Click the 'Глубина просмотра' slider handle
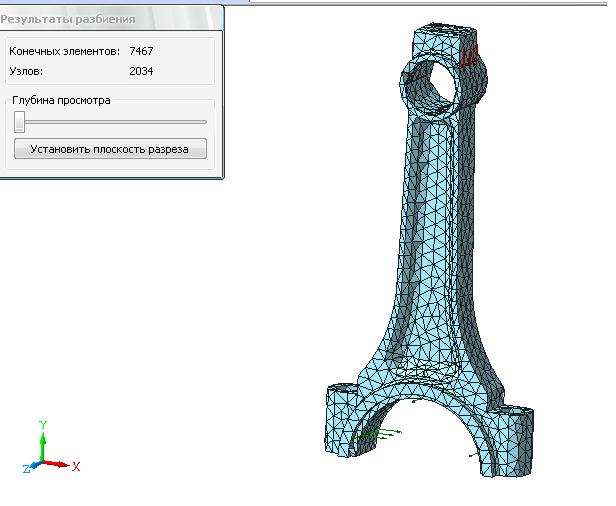This screenshot has width=616, height=506. [19, 122]
